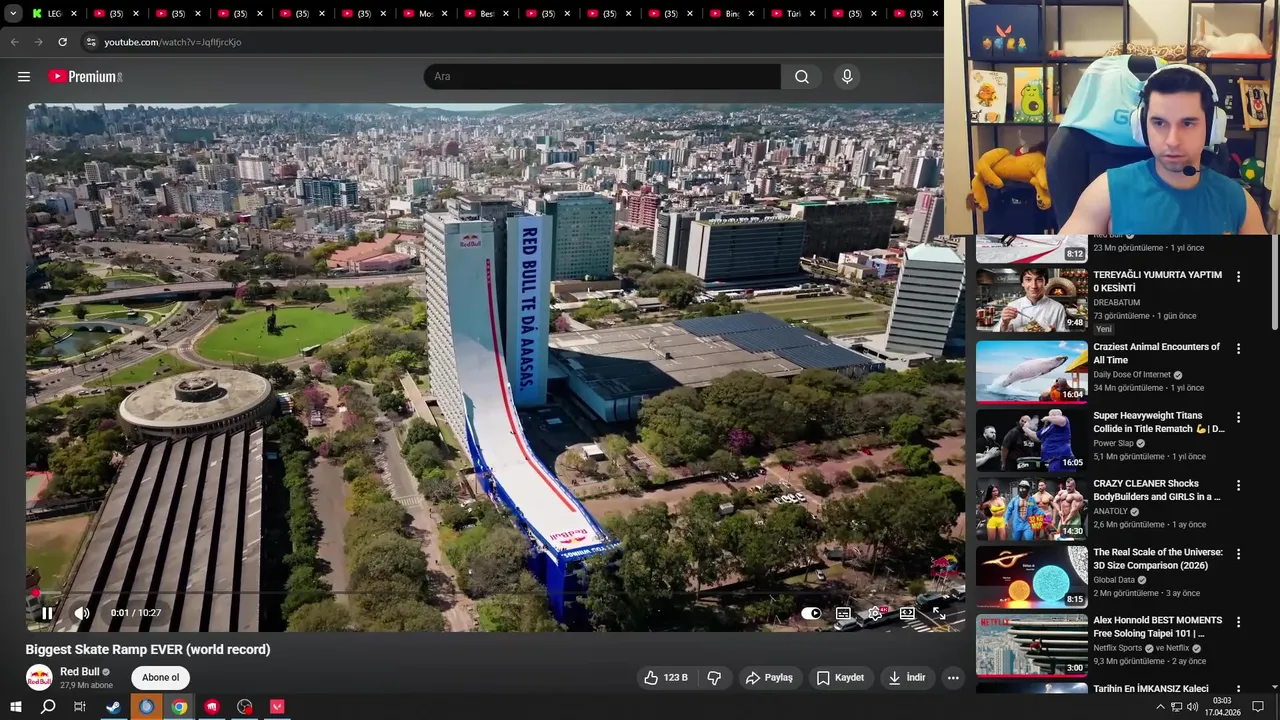Toggle subtitles button in the video player
1280x720 pixels.
click(843, 613)
